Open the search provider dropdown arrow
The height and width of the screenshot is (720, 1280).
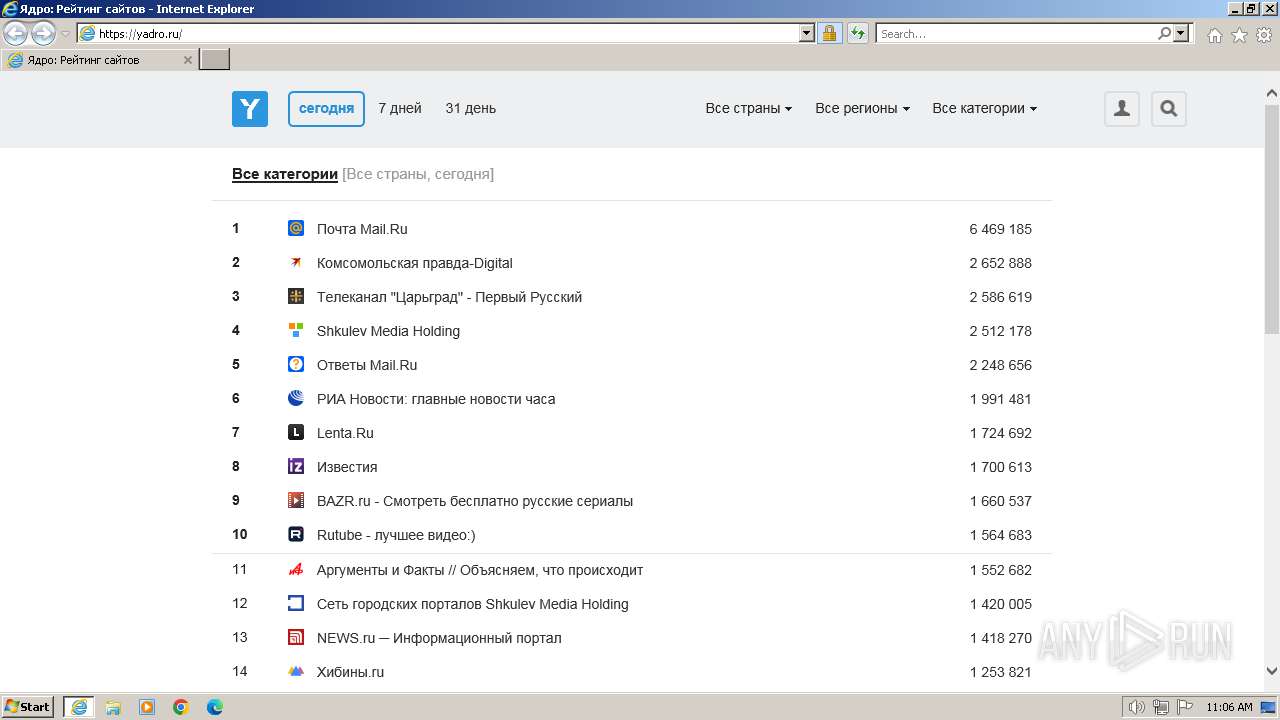pos(1181,33)
